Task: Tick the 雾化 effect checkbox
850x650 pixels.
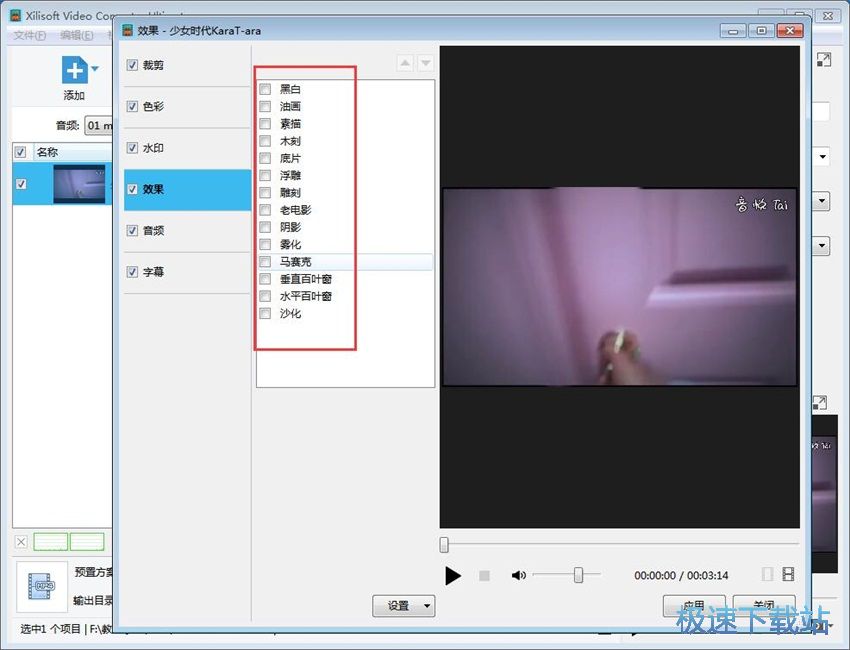Action: (265, 244)
